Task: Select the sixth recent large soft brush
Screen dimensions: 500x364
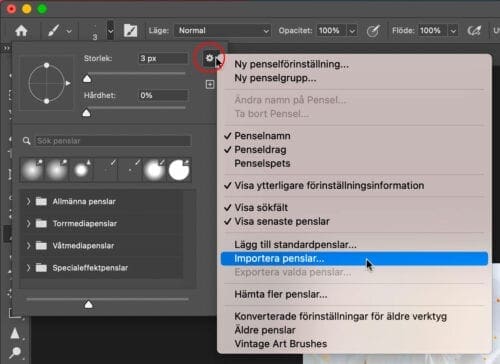Action: click(x=154, y=170)
